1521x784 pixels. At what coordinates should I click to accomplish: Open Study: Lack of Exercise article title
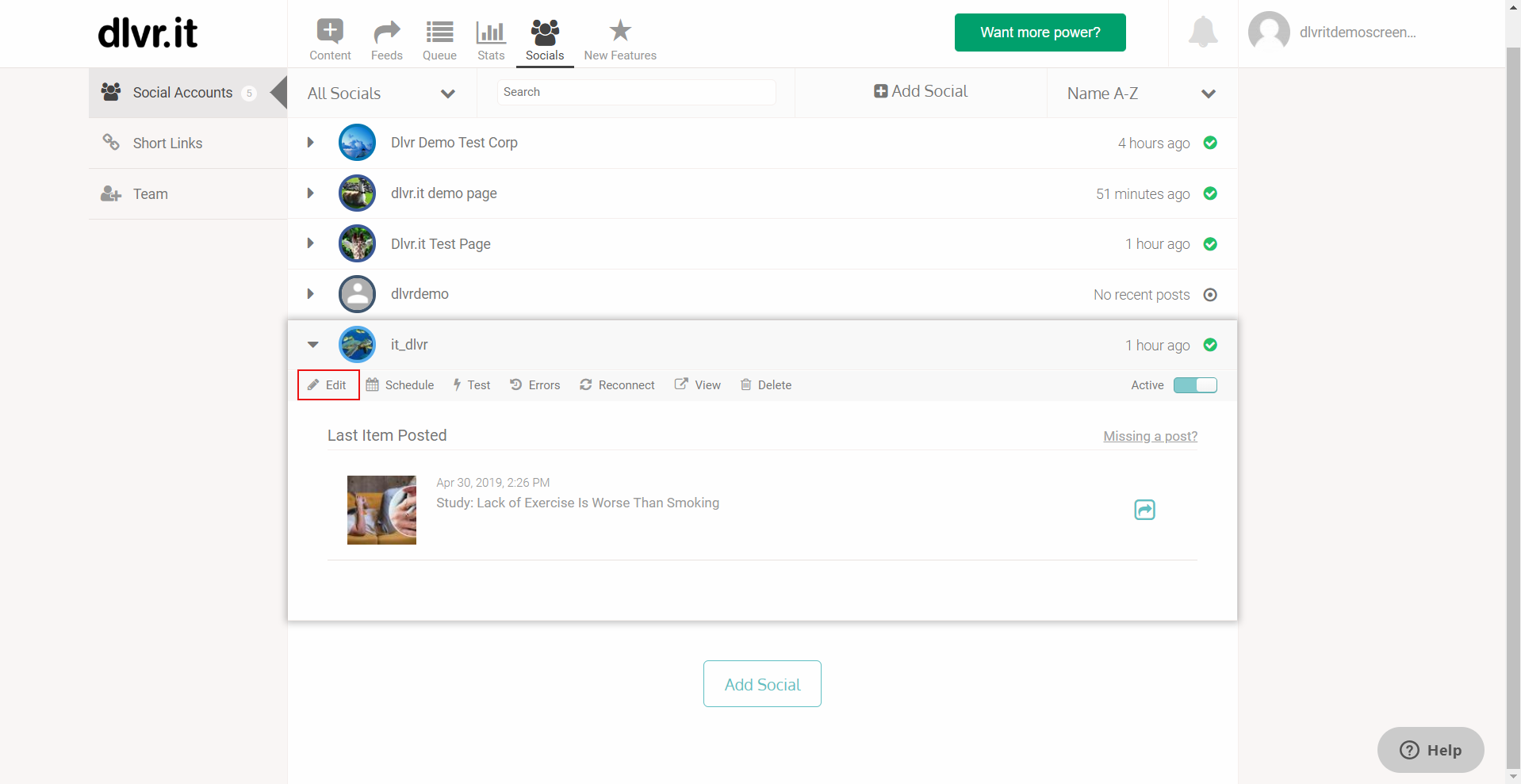tap(577, 503)
